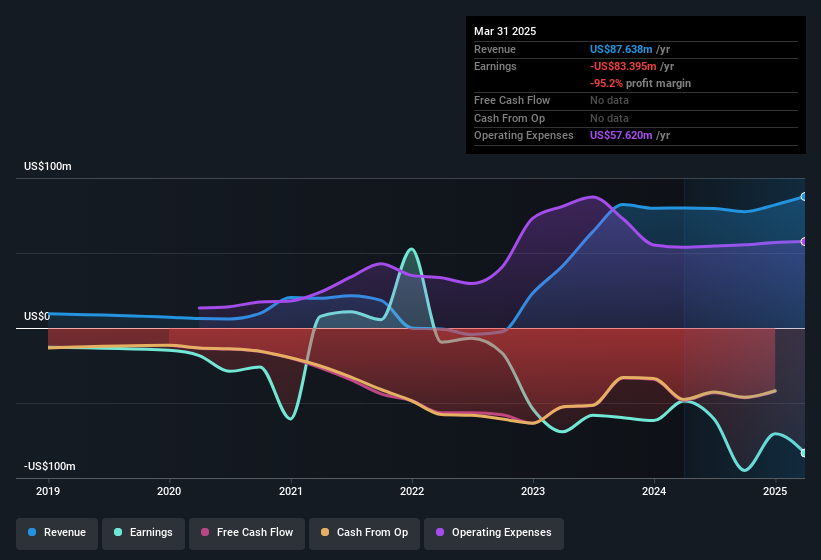
Task: Click the US$87.638m revenue value
Action: 621,49
